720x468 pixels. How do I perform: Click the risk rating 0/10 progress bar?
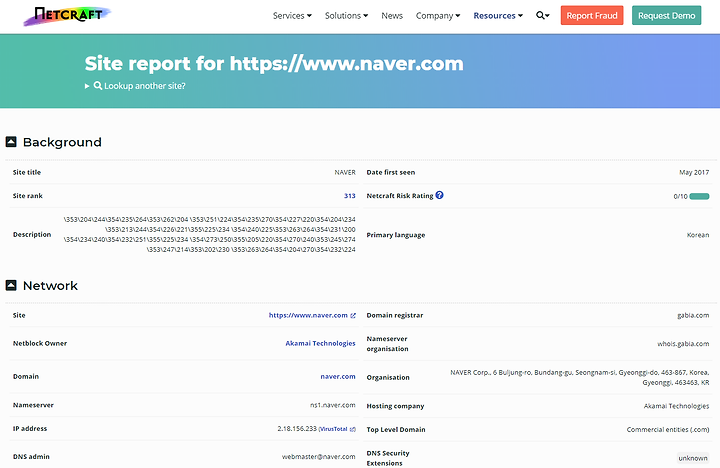point(699,196)
